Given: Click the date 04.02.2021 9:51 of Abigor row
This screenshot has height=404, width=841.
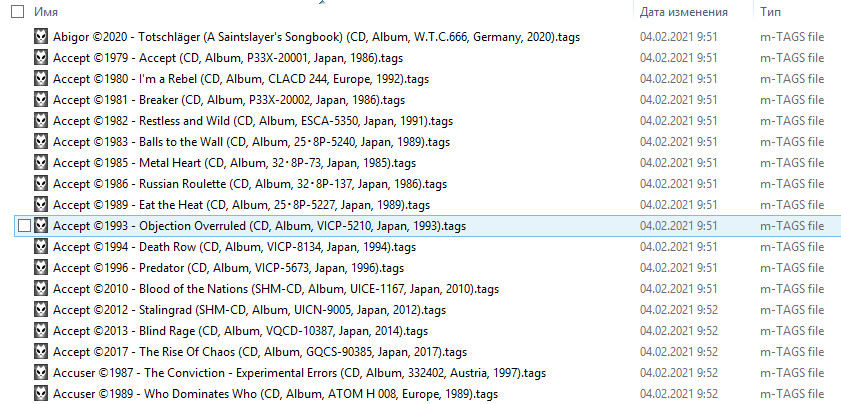Looking at the screenshot, I should pos(678,37).
